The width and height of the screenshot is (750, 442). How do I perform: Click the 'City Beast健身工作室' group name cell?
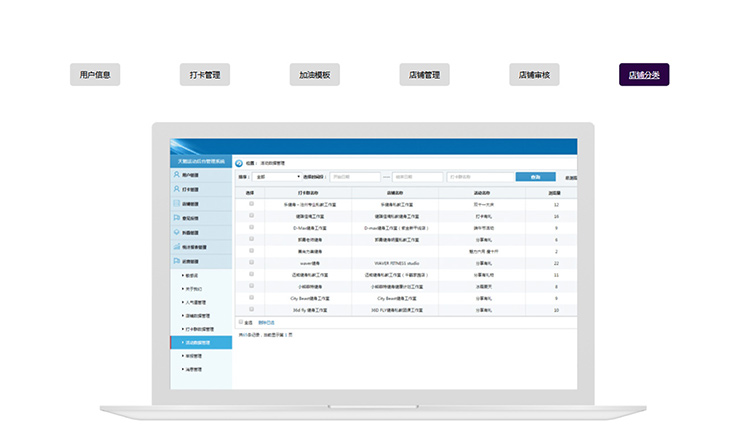309,298
